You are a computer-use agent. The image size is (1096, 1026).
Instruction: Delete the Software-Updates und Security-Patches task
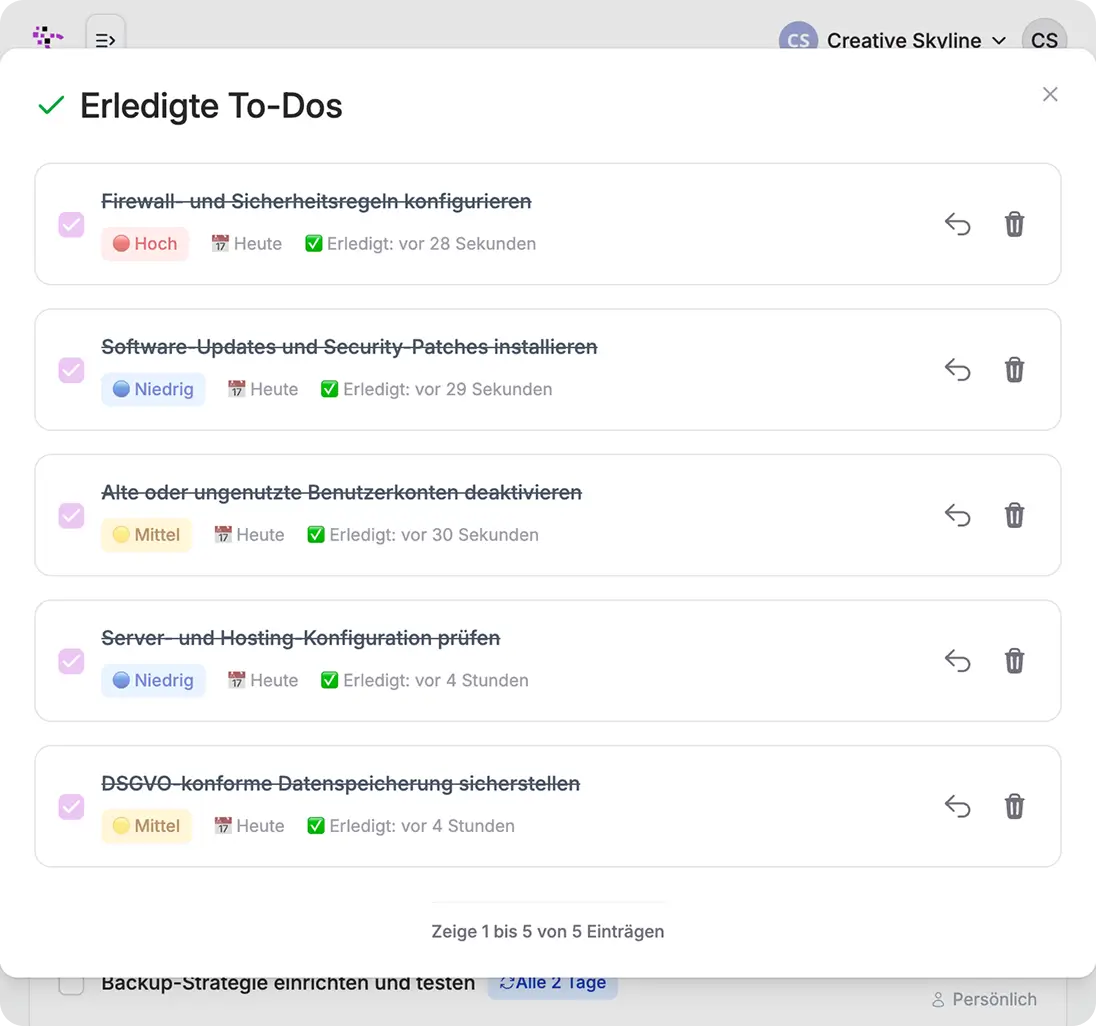tap(1014, 370)
